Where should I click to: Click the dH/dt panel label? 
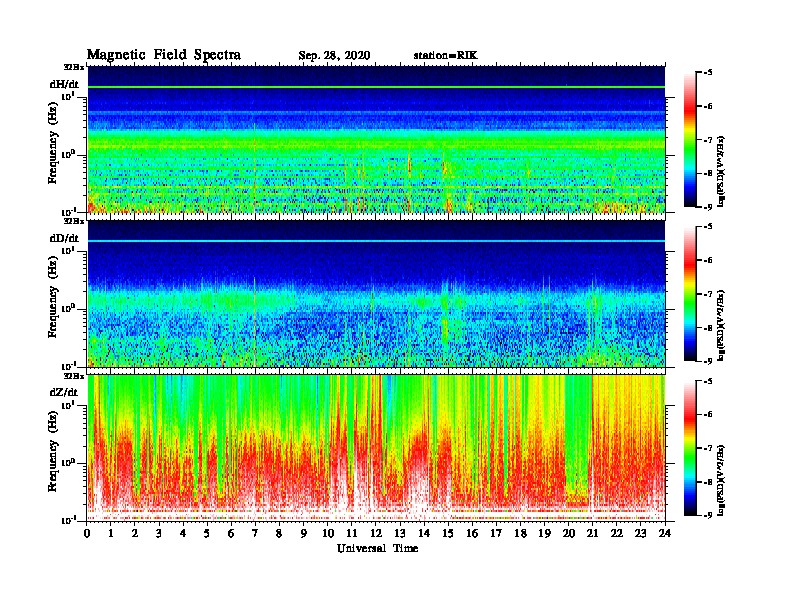(64, 84)
